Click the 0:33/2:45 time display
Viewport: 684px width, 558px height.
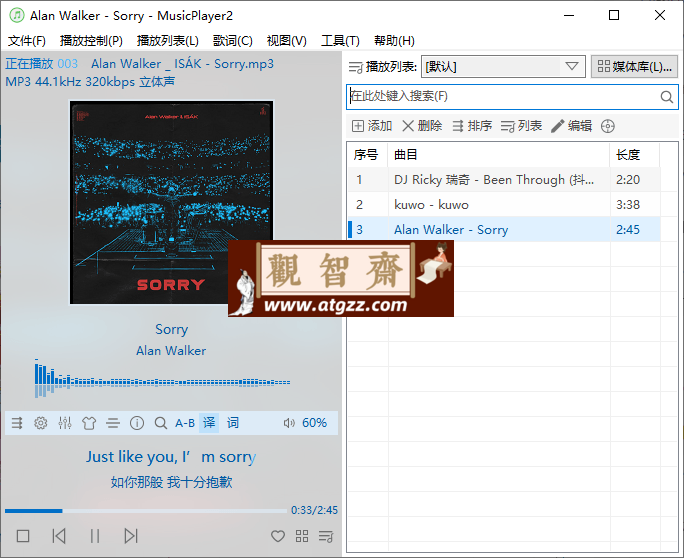coord(315,510)
